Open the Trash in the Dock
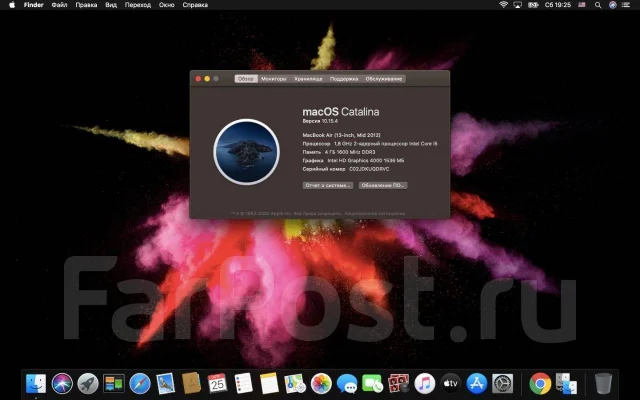This screenshot has width=640, height=400. [603, 384]
